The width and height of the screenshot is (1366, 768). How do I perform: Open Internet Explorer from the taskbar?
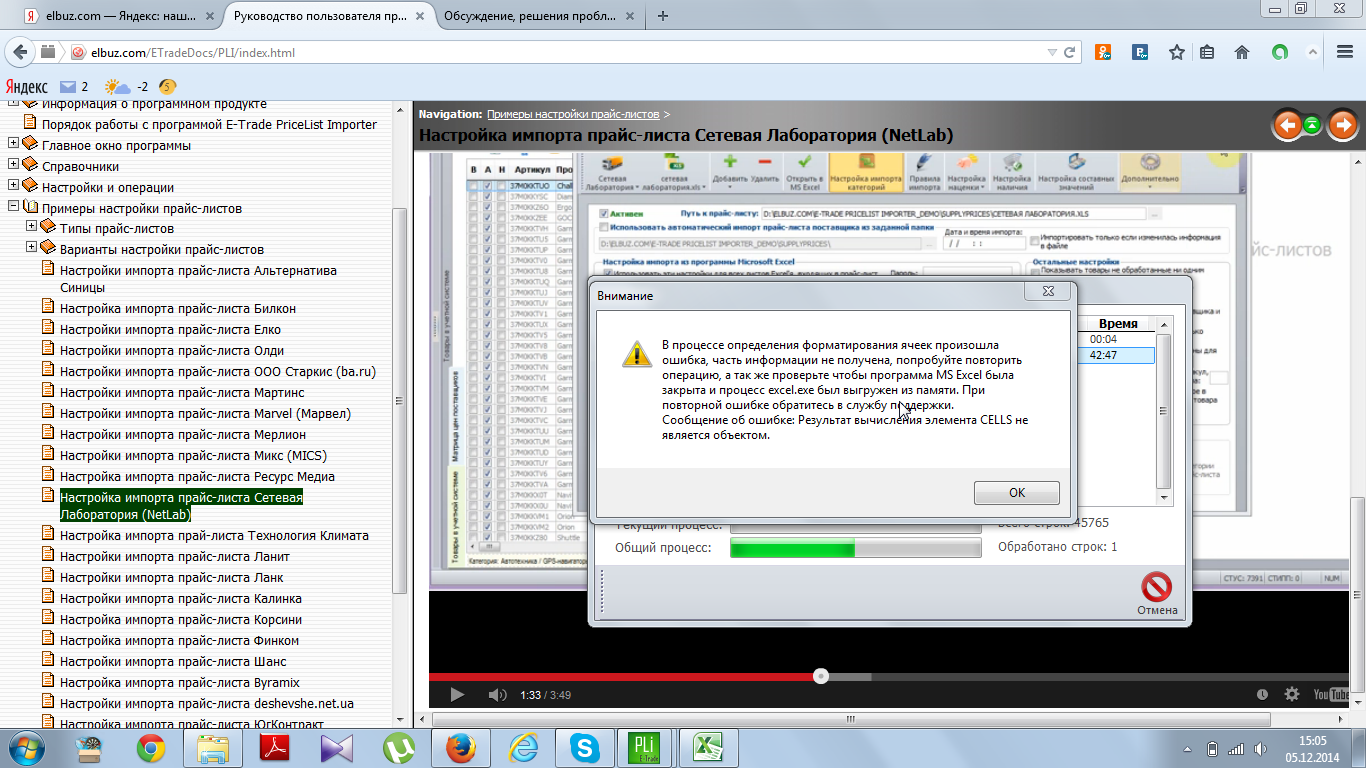523,747
